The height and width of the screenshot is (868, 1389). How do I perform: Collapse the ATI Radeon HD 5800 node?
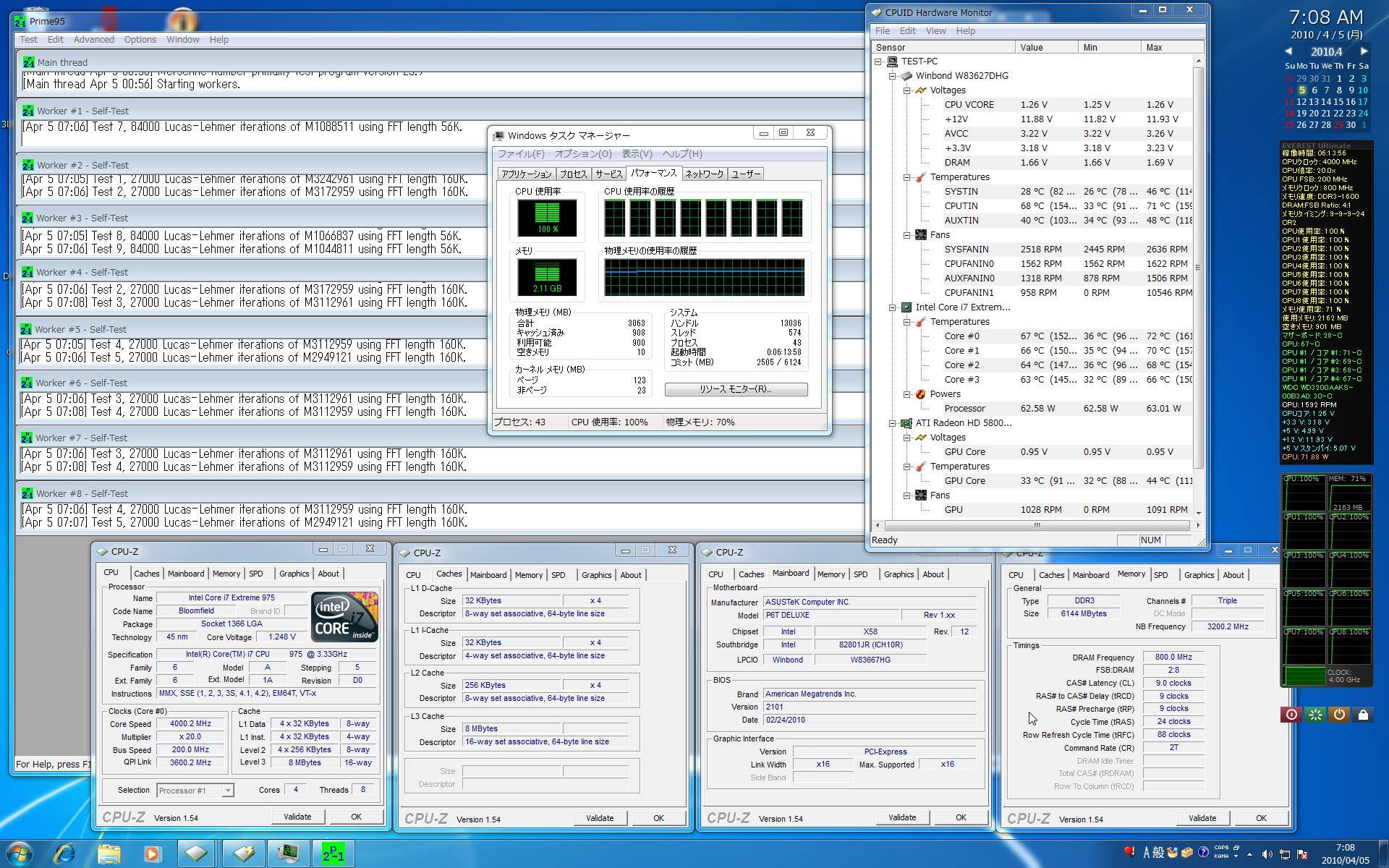coord(893,423)
